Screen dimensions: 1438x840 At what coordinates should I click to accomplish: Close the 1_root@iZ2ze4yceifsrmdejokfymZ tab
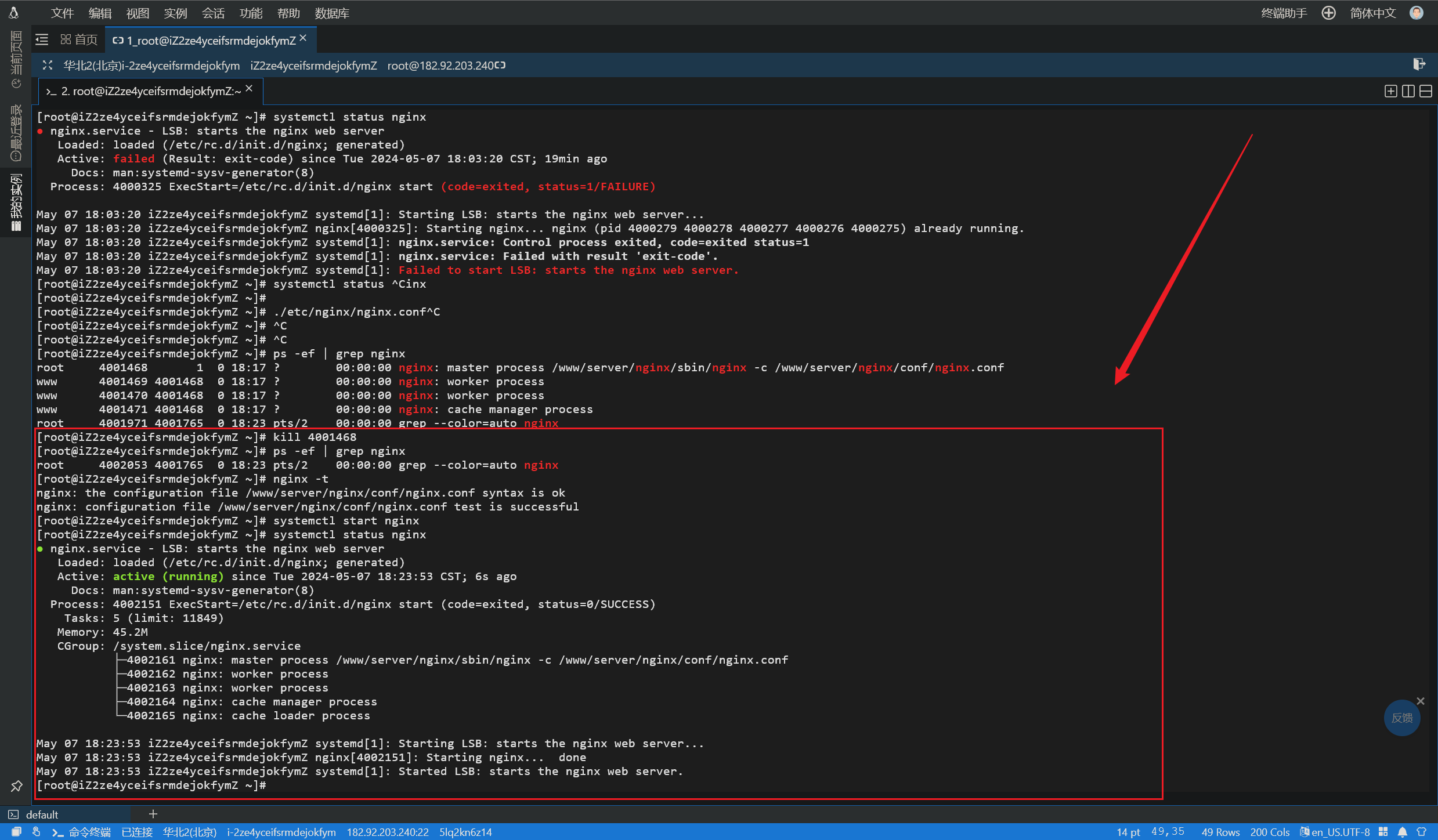coord(303,38)
